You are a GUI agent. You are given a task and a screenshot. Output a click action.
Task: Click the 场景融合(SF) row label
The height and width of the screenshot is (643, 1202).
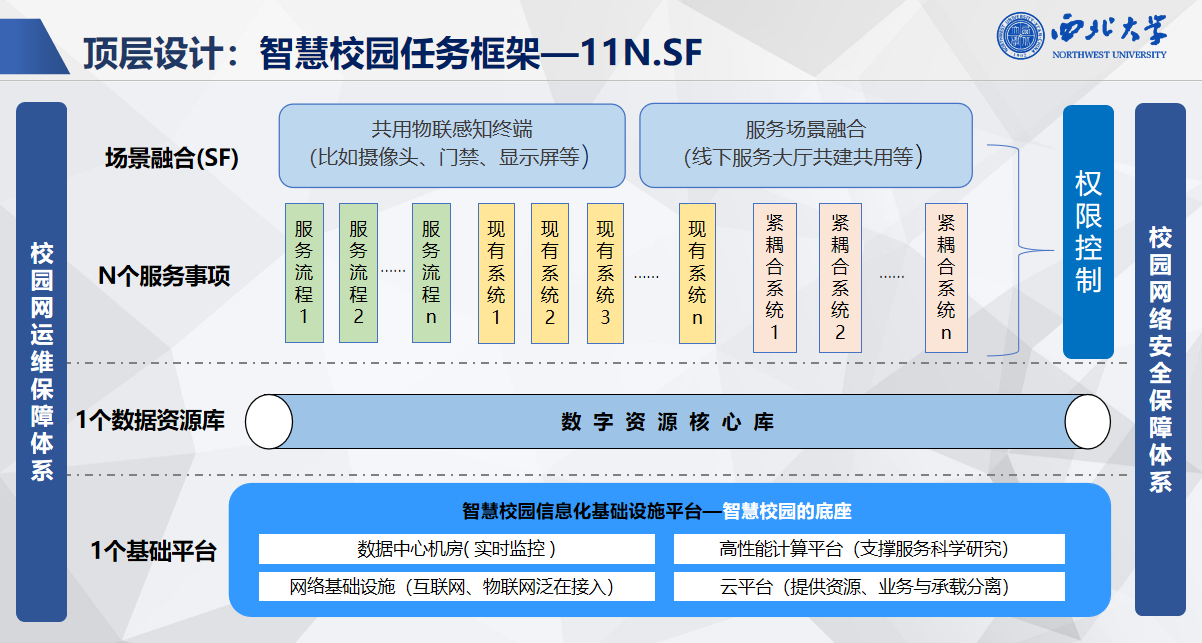tap(172, 158)
